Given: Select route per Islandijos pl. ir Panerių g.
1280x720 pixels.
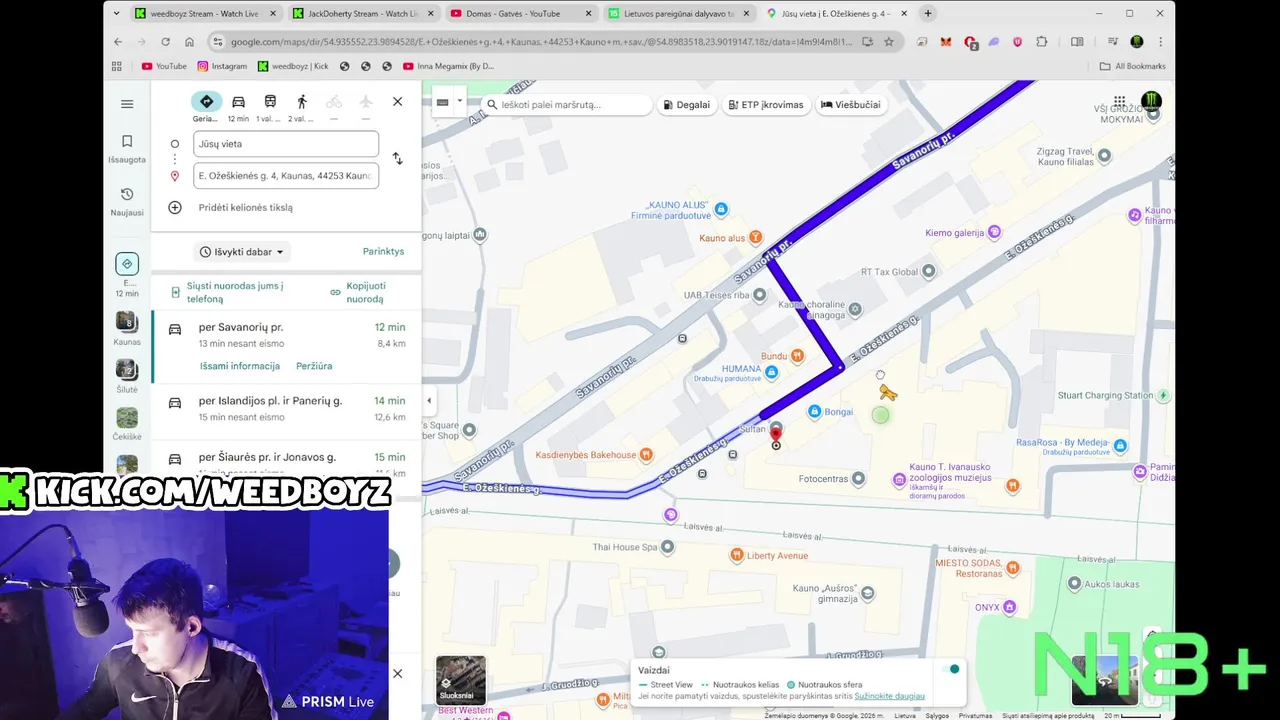Looking at the screenshot, I should (287, 408).
